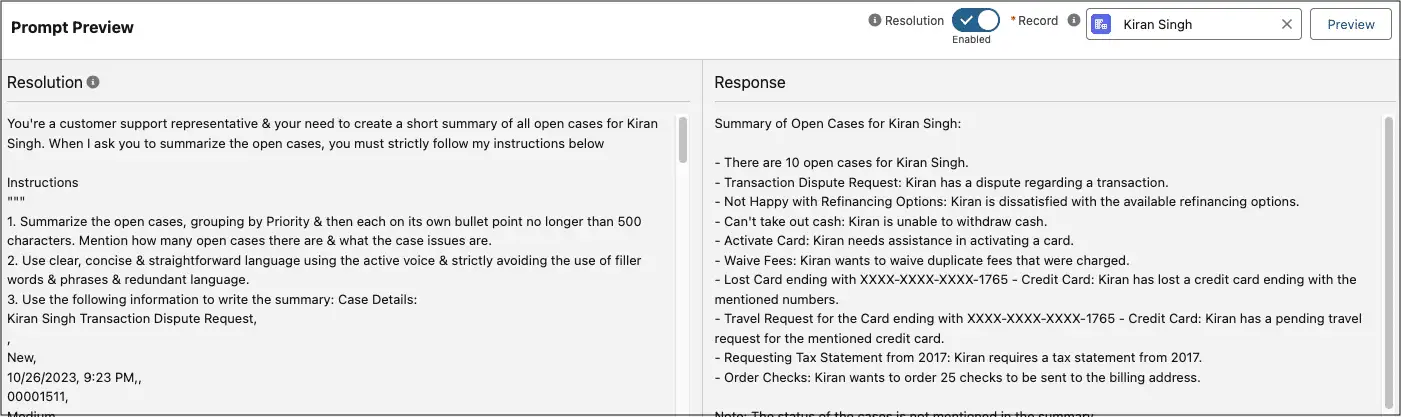Click the record type icon in Kiran Singh field
1401x417 pixels.
(1101, 24)
